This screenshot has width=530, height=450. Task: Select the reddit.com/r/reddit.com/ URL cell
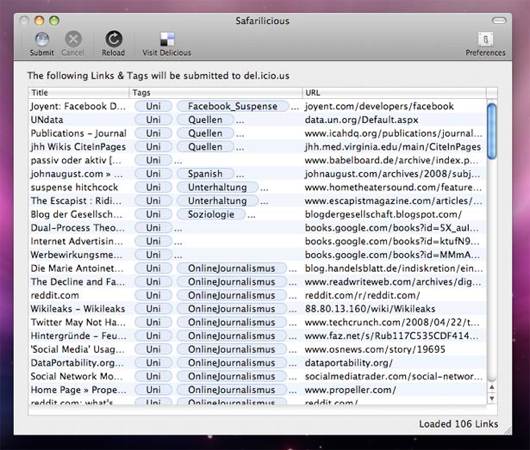362,295
